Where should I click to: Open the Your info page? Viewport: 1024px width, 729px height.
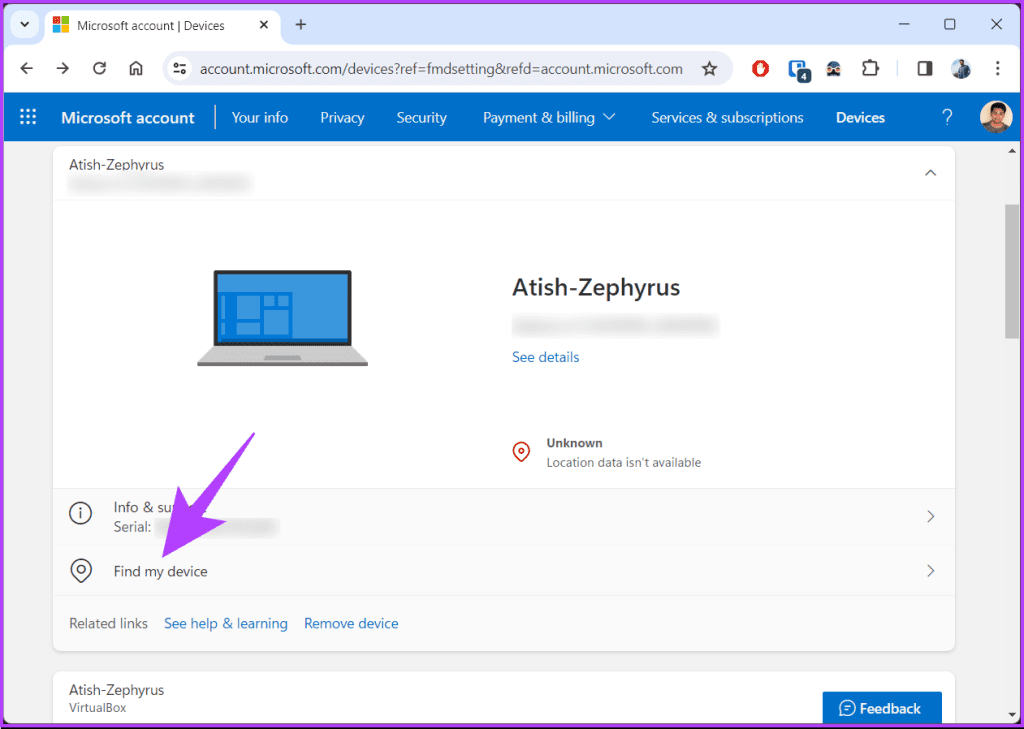tap(260, 118)
